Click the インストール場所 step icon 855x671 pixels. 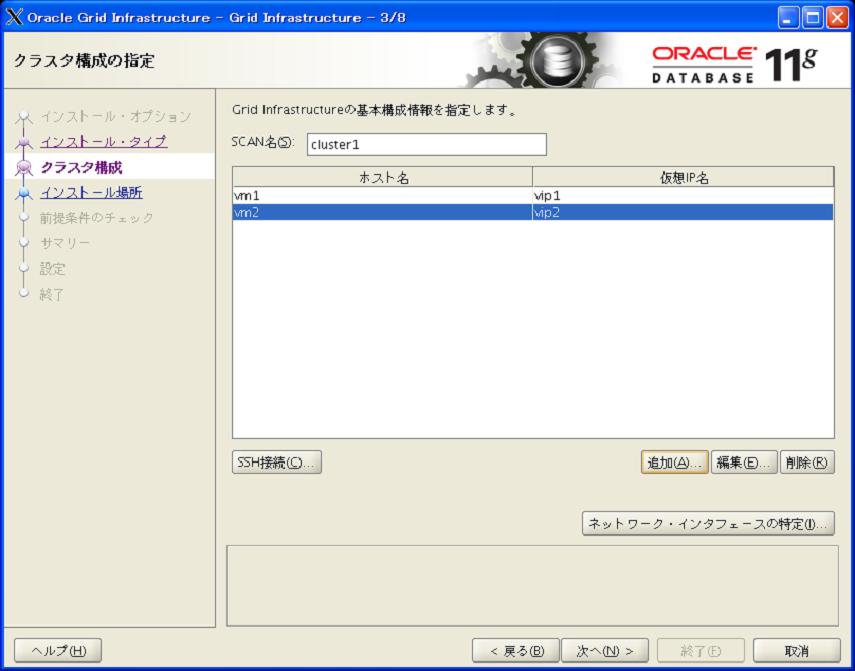23,193
